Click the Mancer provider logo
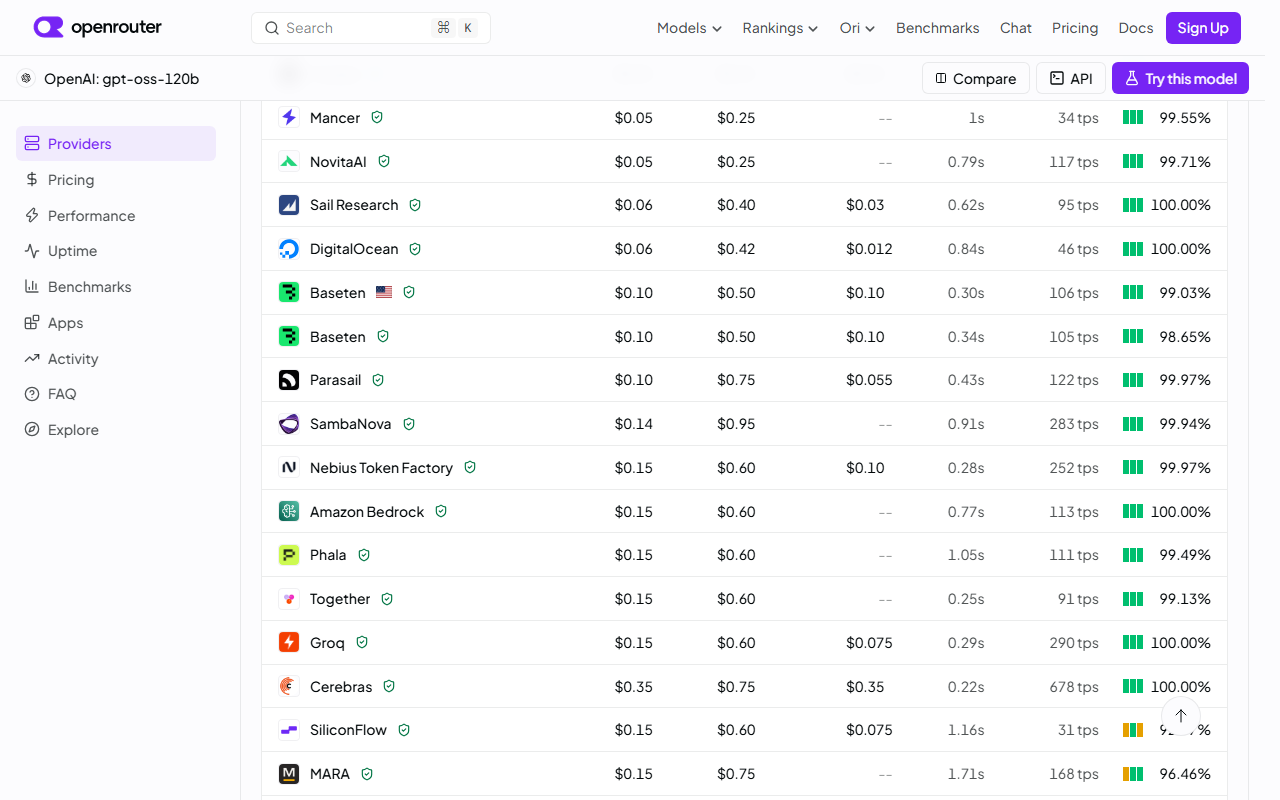1280x800 pixels. click(289, 117)
